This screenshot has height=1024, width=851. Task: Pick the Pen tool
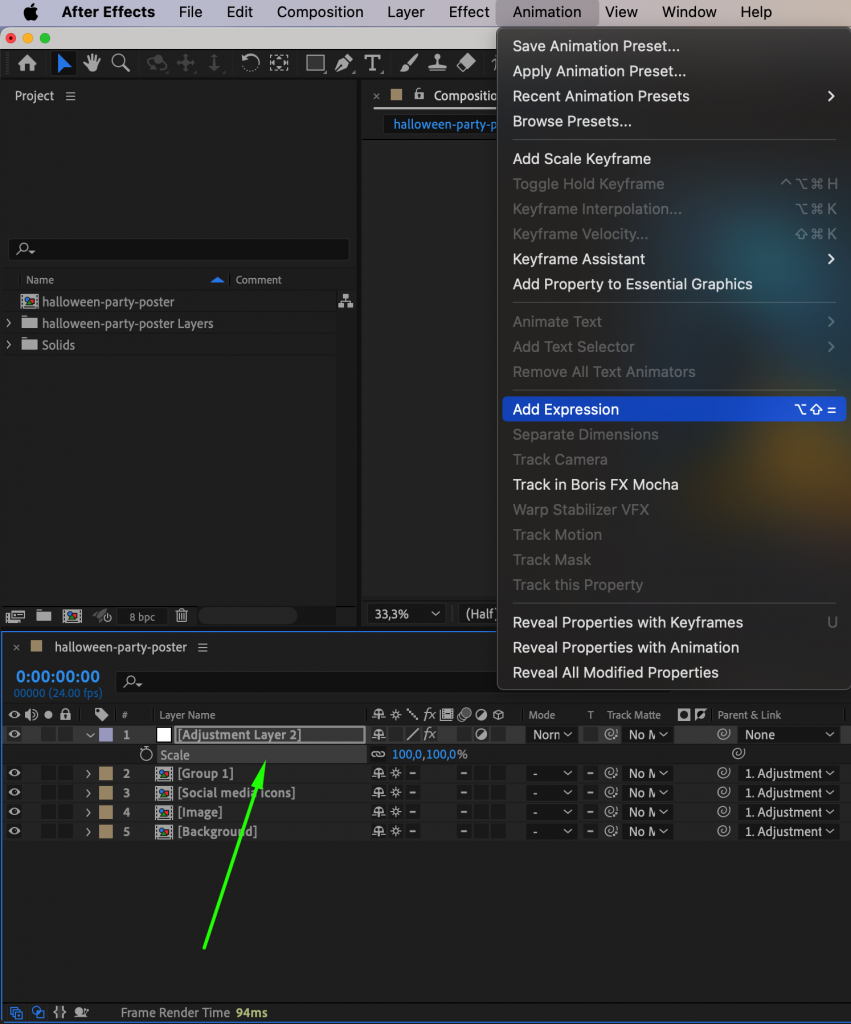pyautogui.click(x=345, y=63)
